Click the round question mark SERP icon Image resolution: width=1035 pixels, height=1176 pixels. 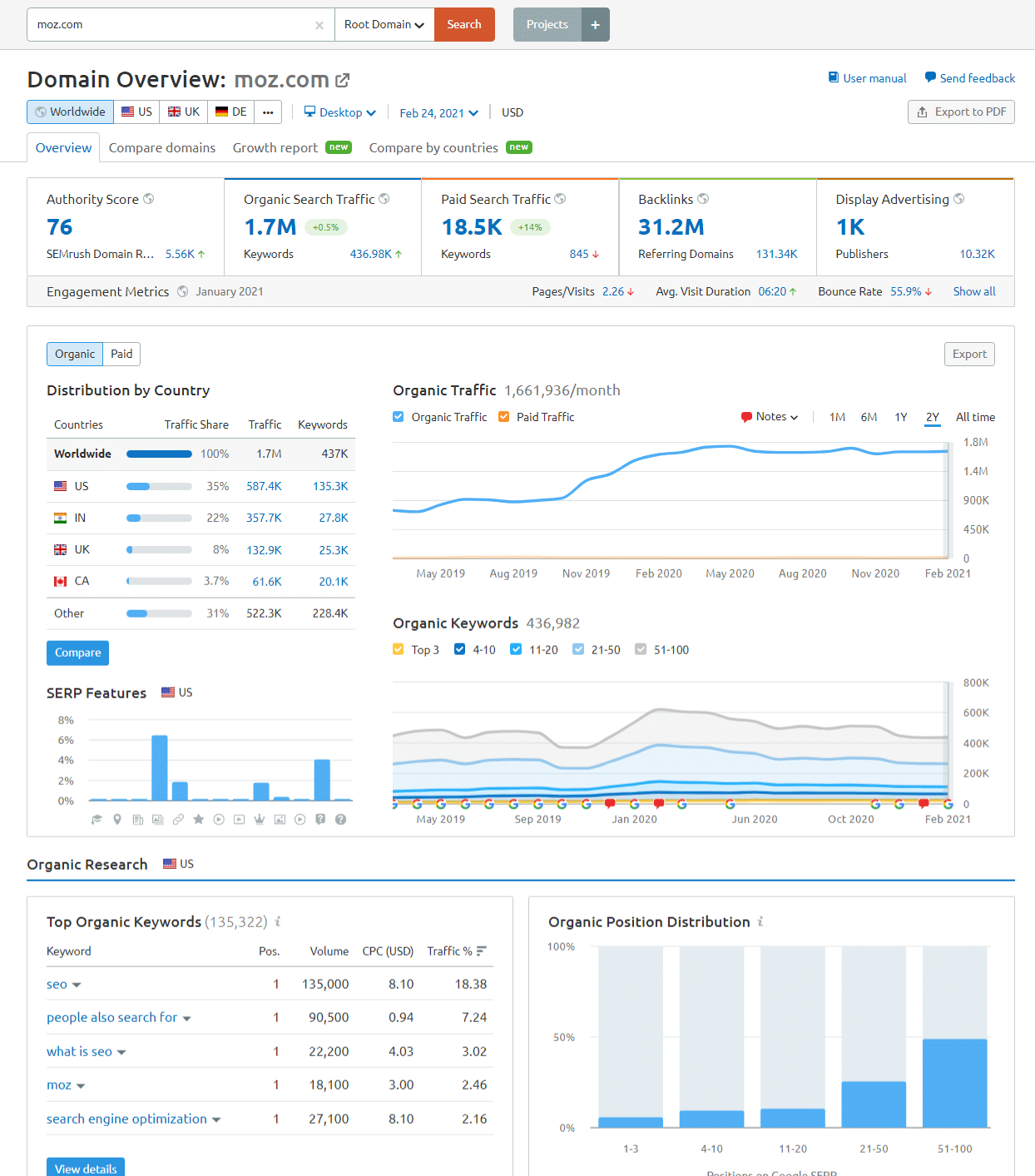tap(340, 820)
